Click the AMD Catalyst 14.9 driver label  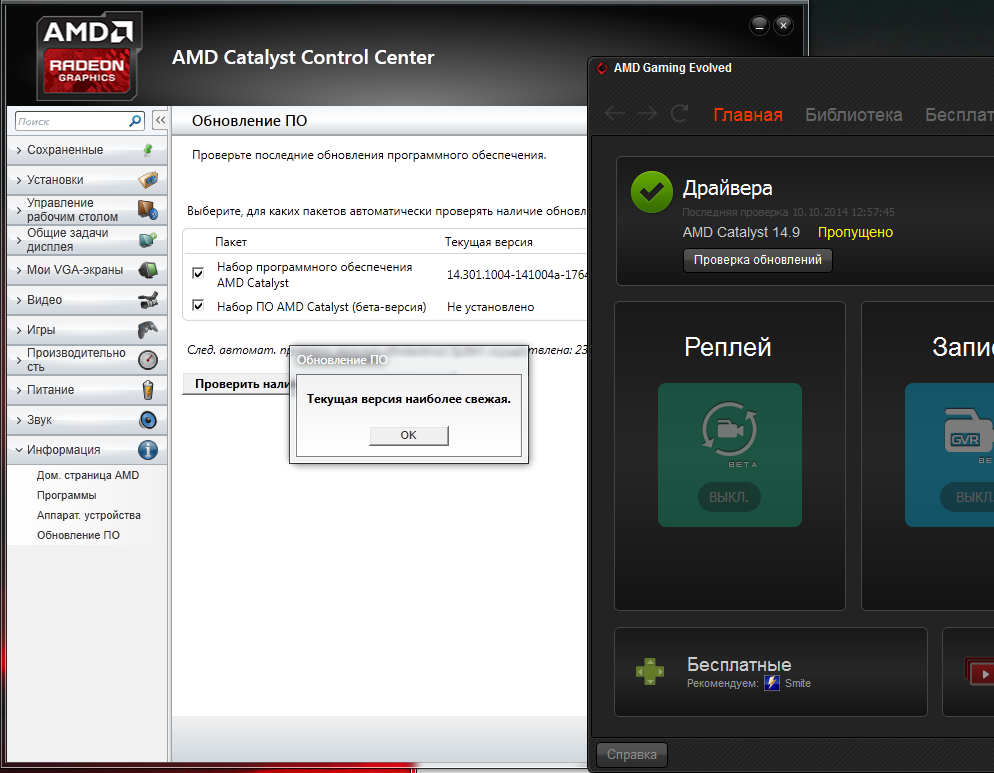741,233
